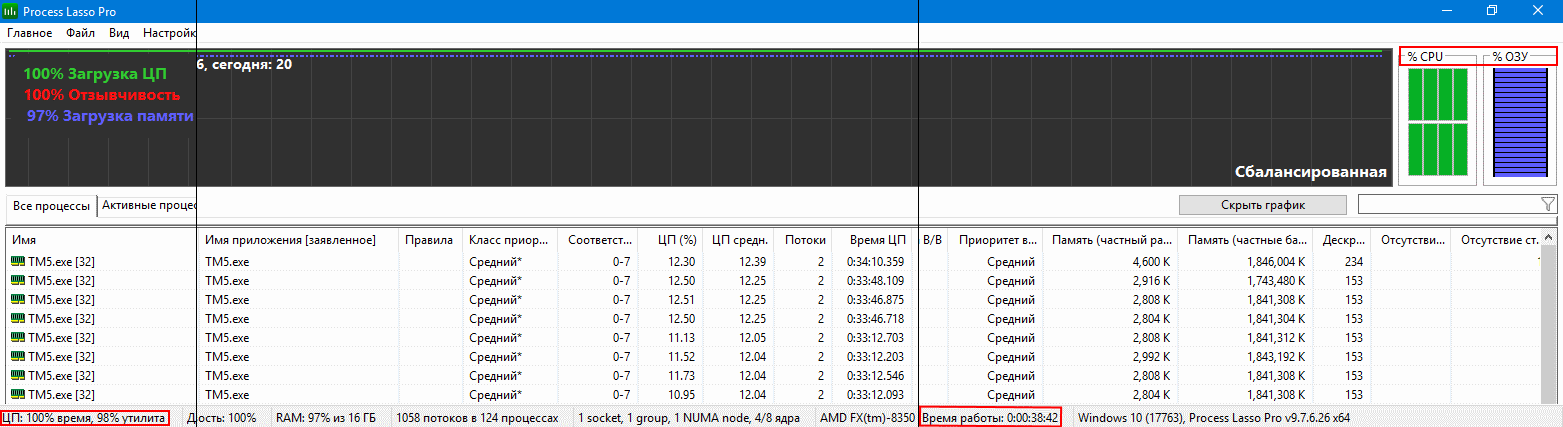This screenshot has height=427, width=1563.
Task: Click the Process Lasso title bar icon
Action: 11,10
